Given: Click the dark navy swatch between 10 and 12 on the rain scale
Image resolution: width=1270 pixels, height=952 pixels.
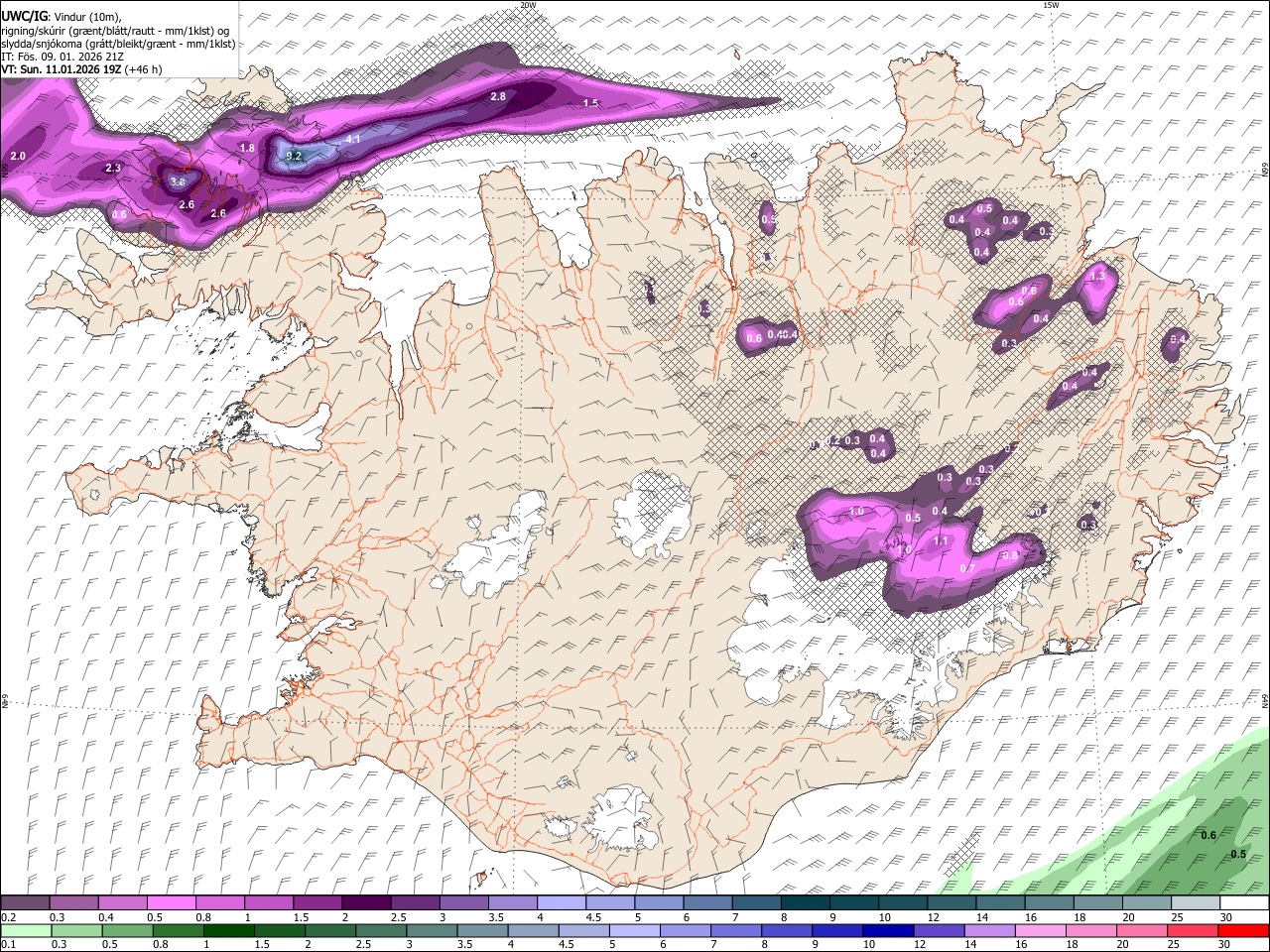Looking at the screenshot, I should pyautogui.click(x=888, y=930).
